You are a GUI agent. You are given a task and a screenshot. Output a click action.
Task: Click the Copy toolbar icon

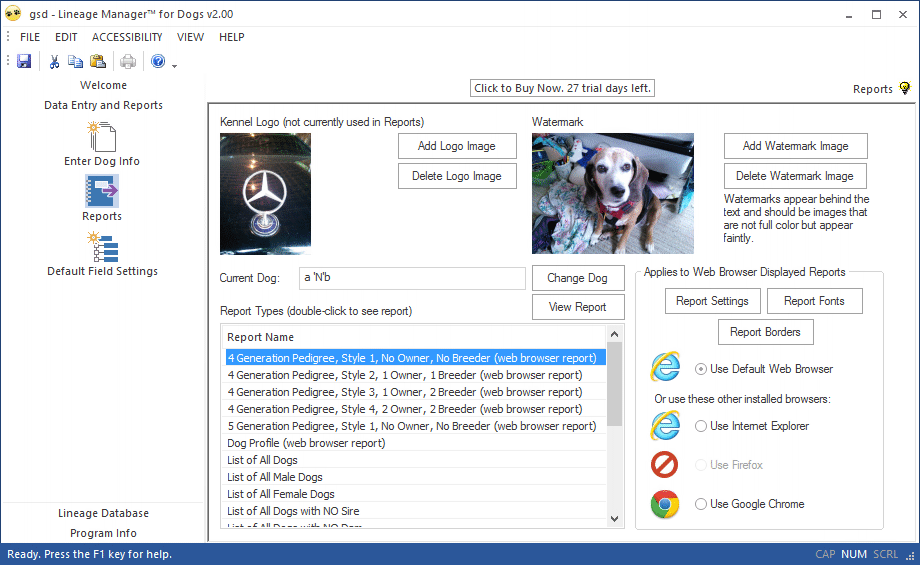tap(75, 61)
